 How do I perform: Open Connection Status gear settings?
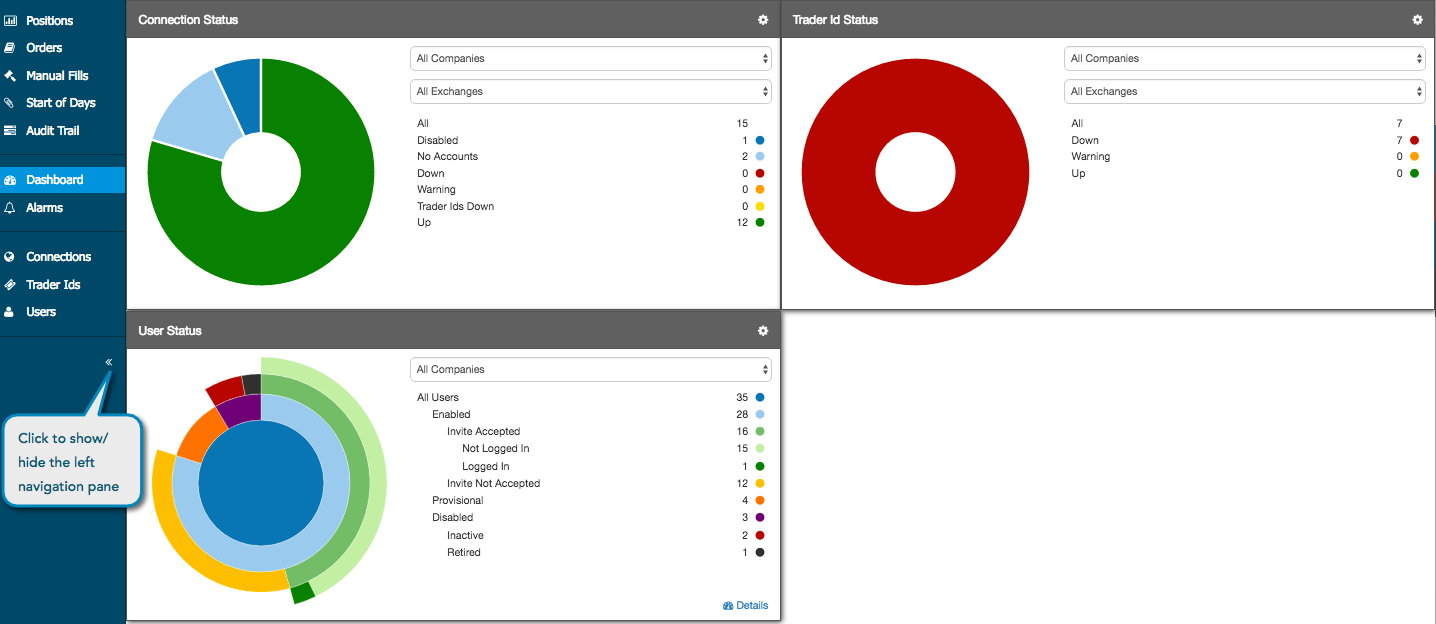point(763,20)
